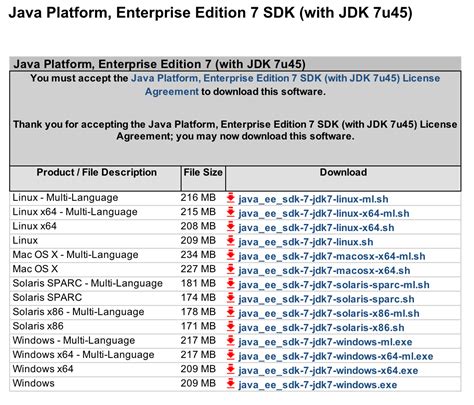Click download arrow icon for java_ee_sdk-7-jdk7-linux-x64.sh
This screenshot has width=474, height=405.
(231, 226)
